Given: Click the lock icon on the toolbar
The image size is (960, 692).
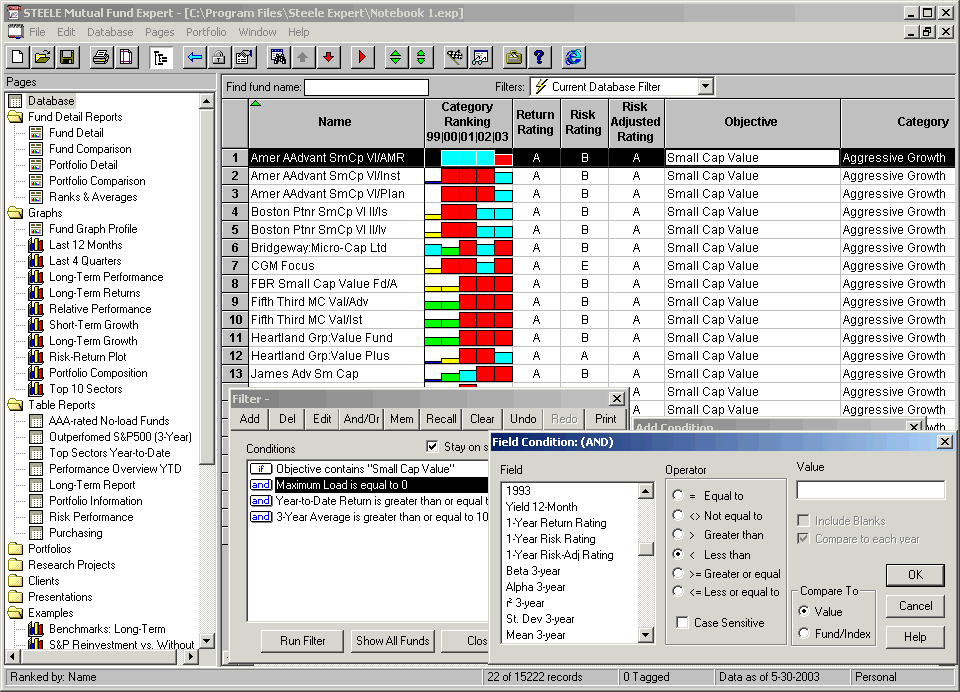Looking at the screenshot, I should pos(220,57).
